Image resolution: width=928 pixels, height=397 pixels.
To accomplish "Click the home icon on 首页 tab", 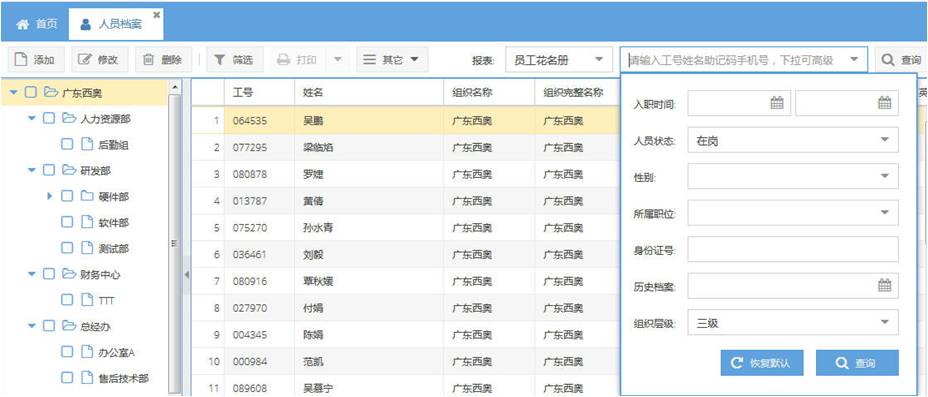I will pos(22,24).
